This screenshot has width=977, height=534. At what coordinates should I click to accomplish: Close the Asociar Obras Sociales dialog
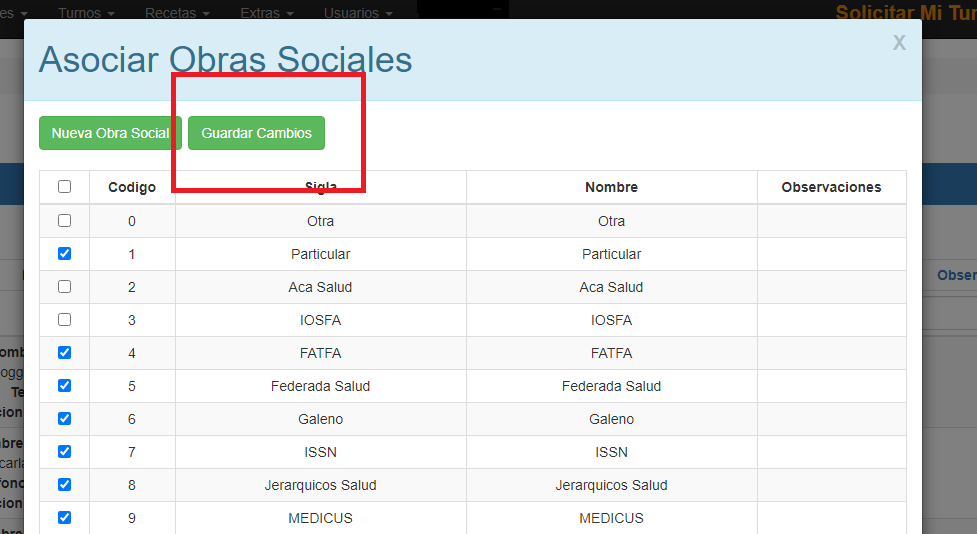(899, 42)
